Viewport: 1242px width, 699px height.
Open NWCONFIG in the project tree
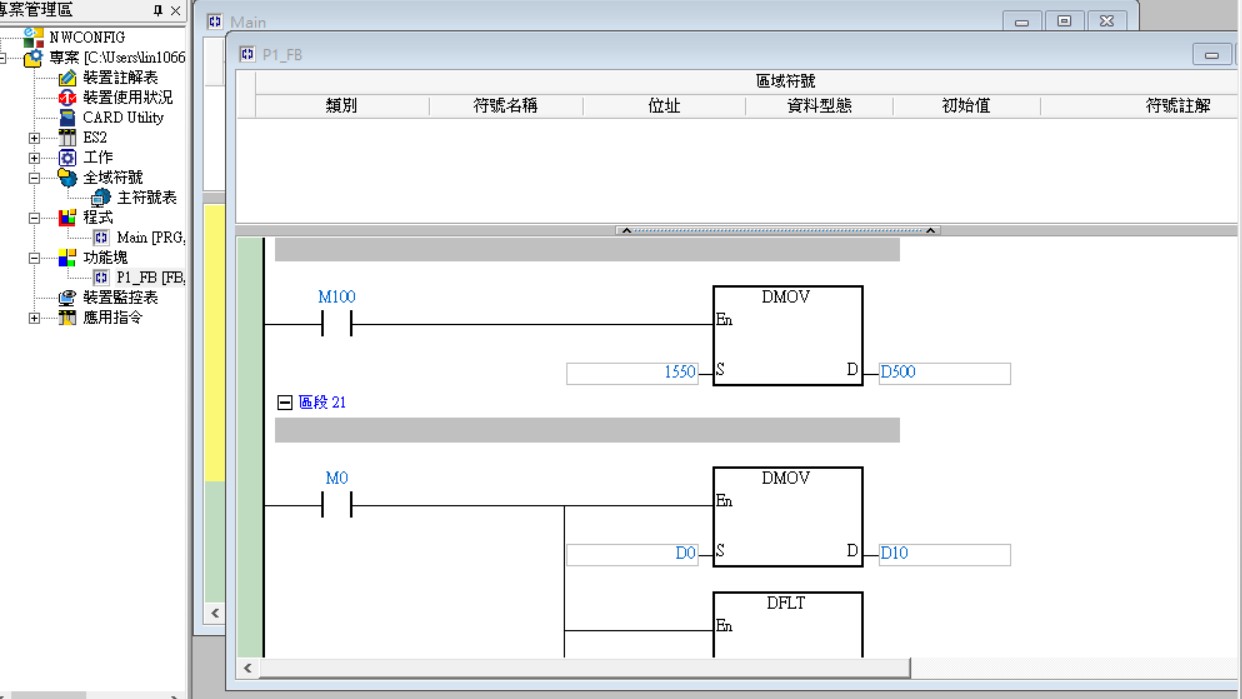pyautogui.click(x=86, y=37)
